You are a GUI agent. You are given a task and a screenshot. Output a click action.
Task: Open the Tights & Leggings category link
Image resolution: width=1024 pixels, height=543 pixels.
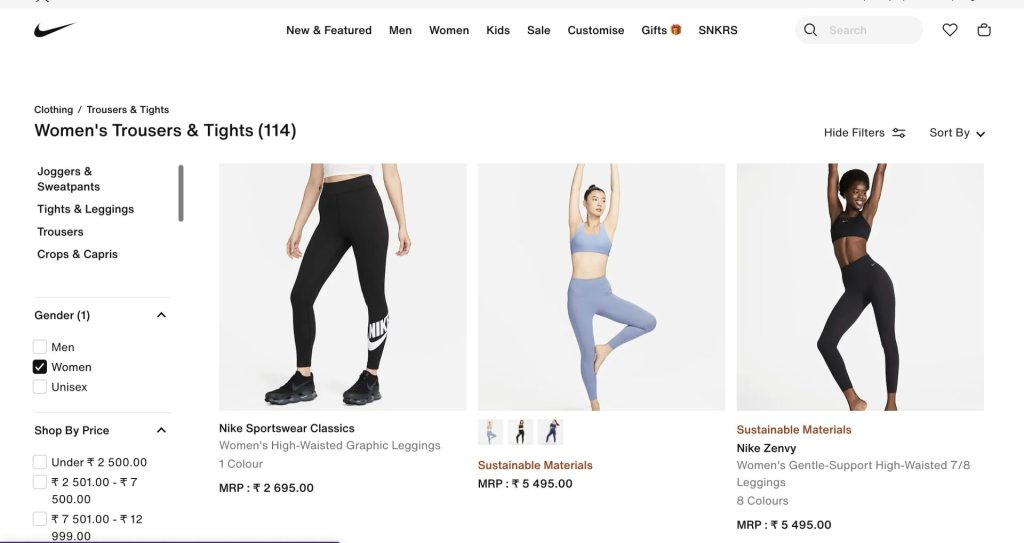[85, 209]
